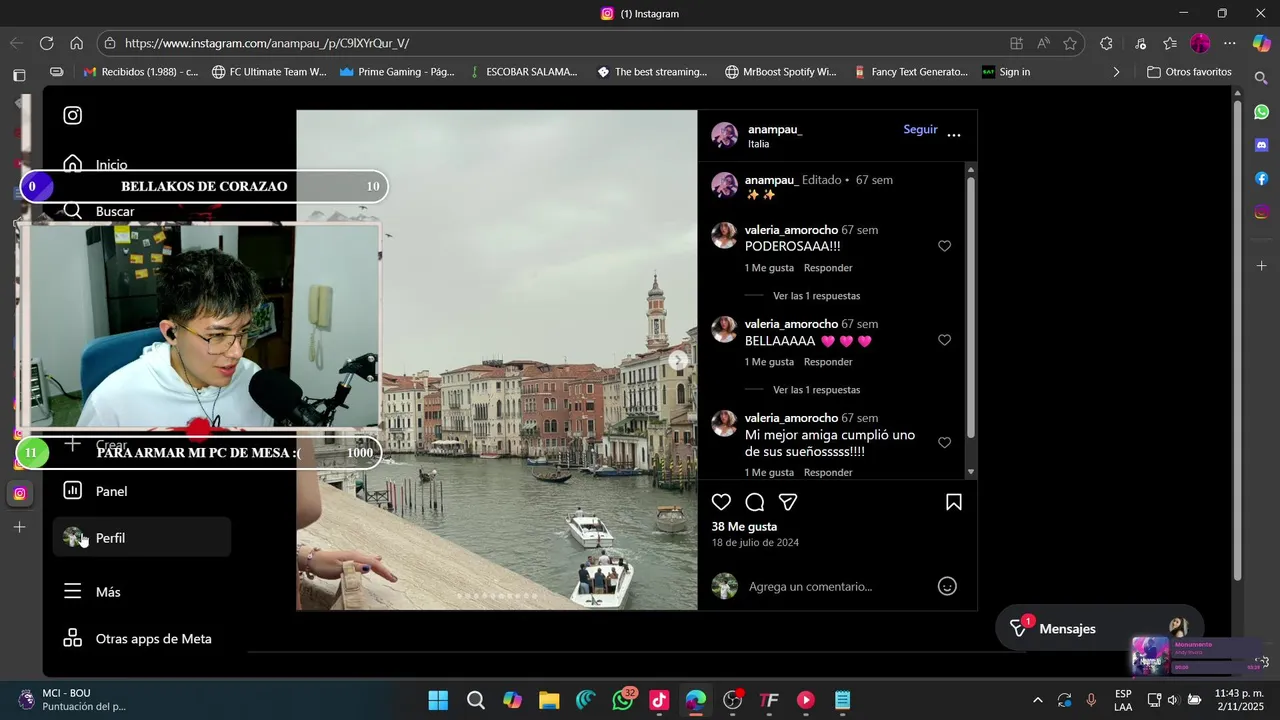
Task: Open the post options three-dot menu
Action: tap(954, 135)
